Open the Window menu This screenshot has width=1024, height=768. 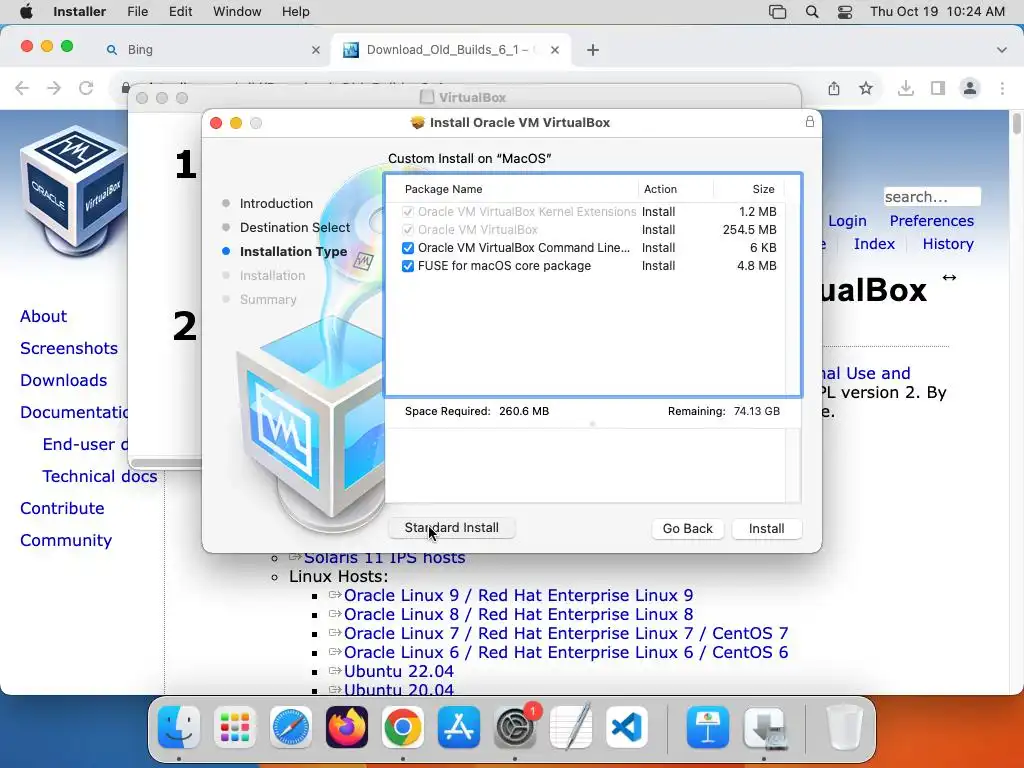(x=237, y=12)
